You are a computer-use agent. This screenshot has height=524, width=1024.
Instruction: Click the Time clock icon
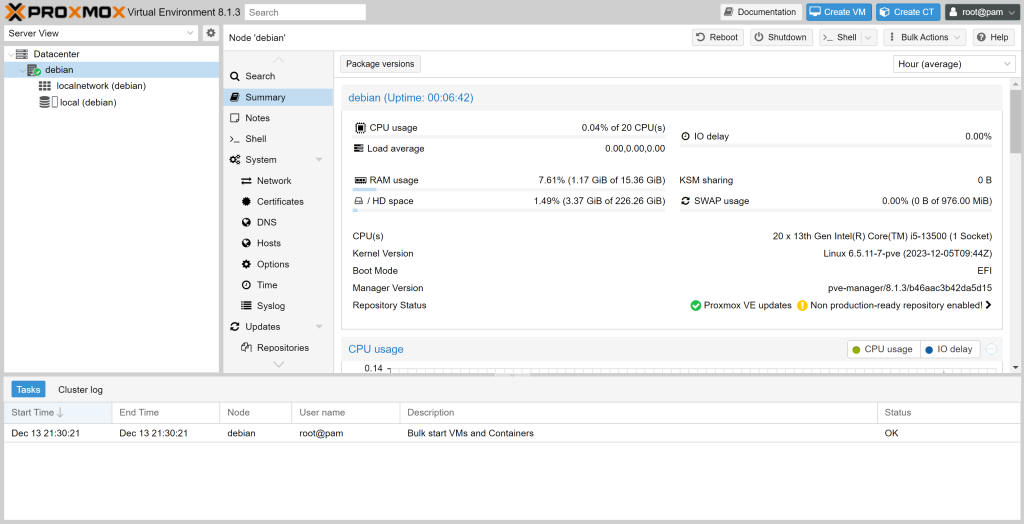coord(246,285)
